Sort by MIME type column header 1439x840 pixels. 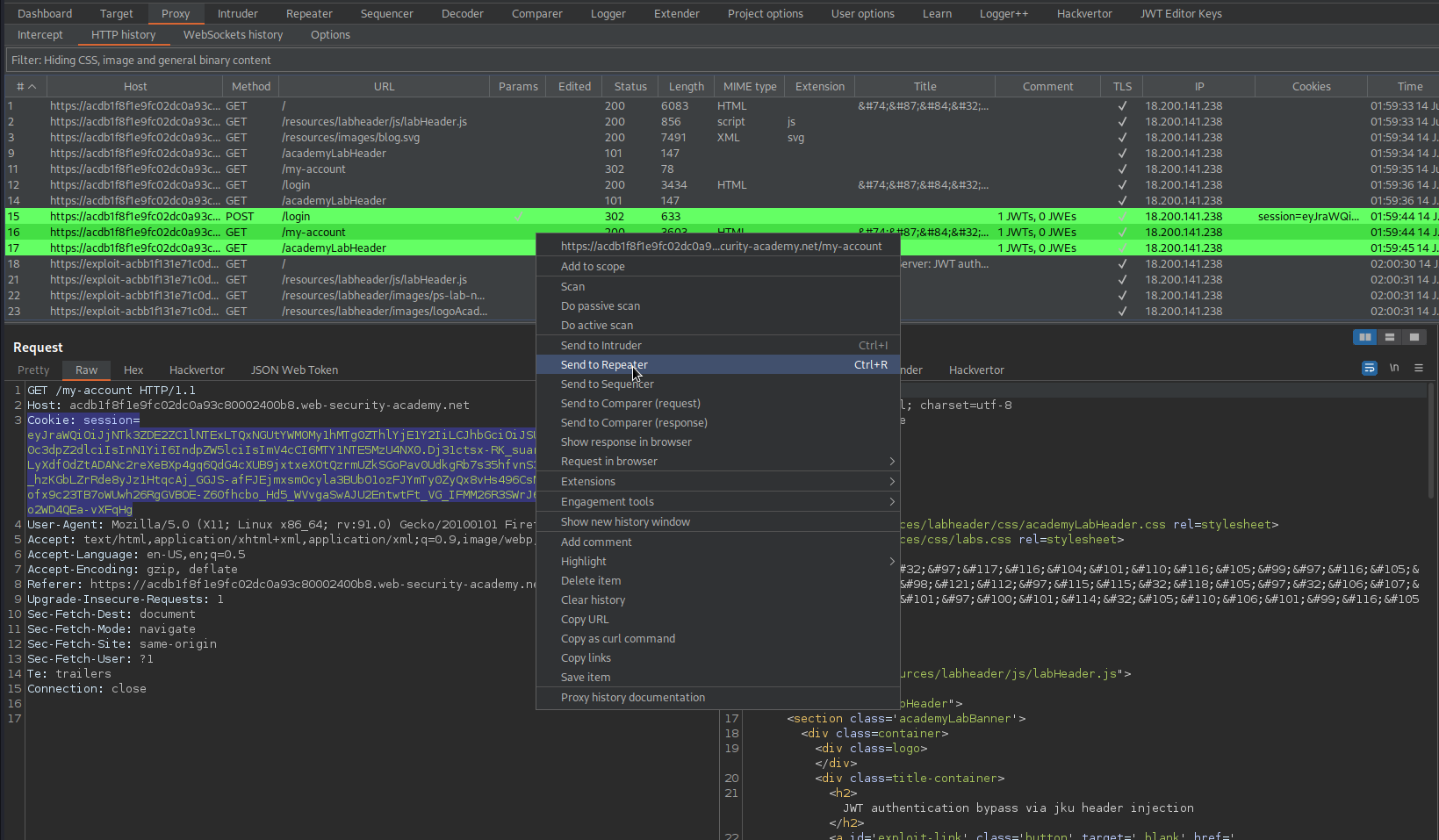[x=750, y=86]
